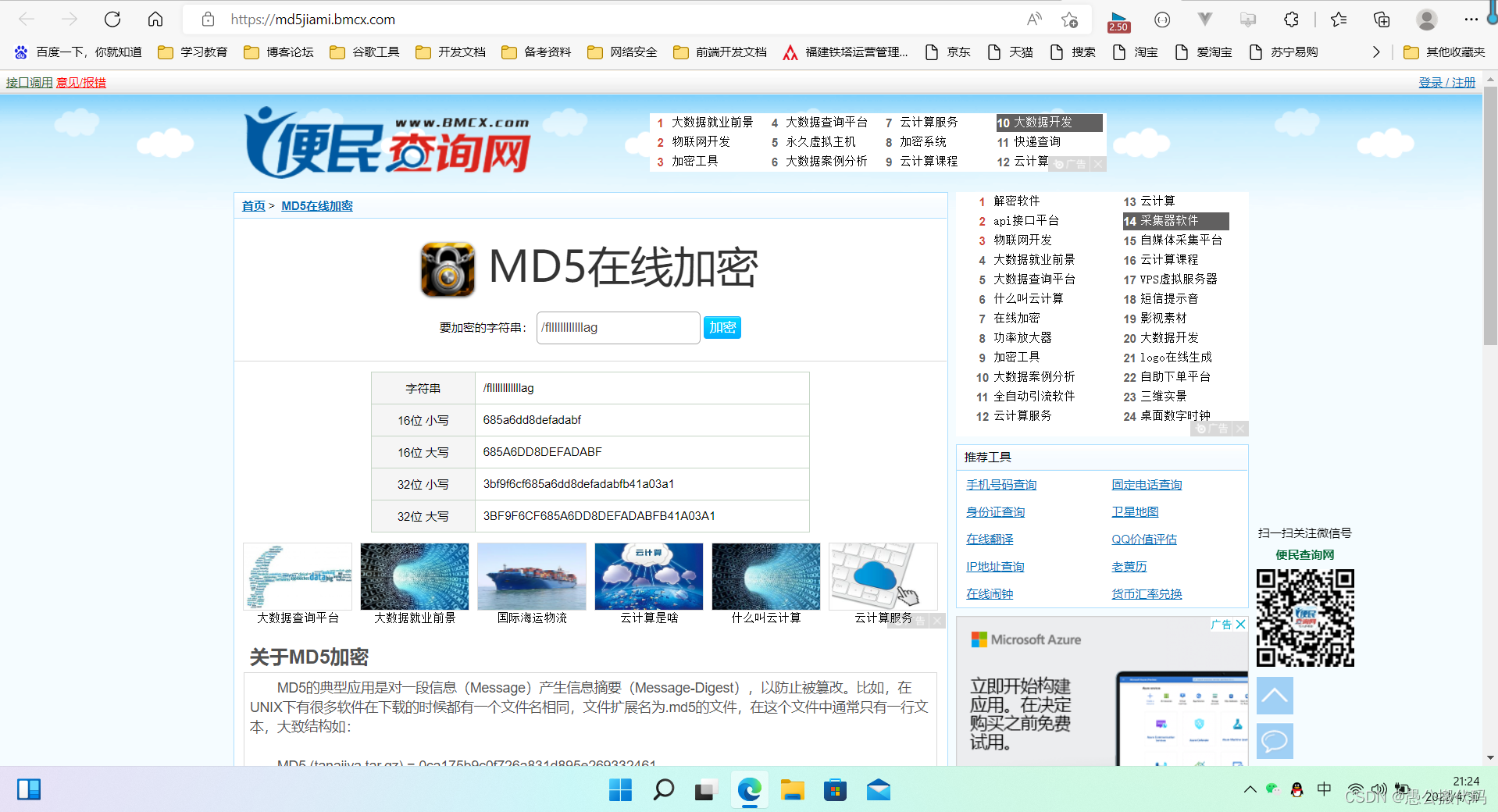Image resolution: width=1498 pixels, height=812 pixels.
Task: Open the browser profile avatar
Action: tap(1427, 20)
